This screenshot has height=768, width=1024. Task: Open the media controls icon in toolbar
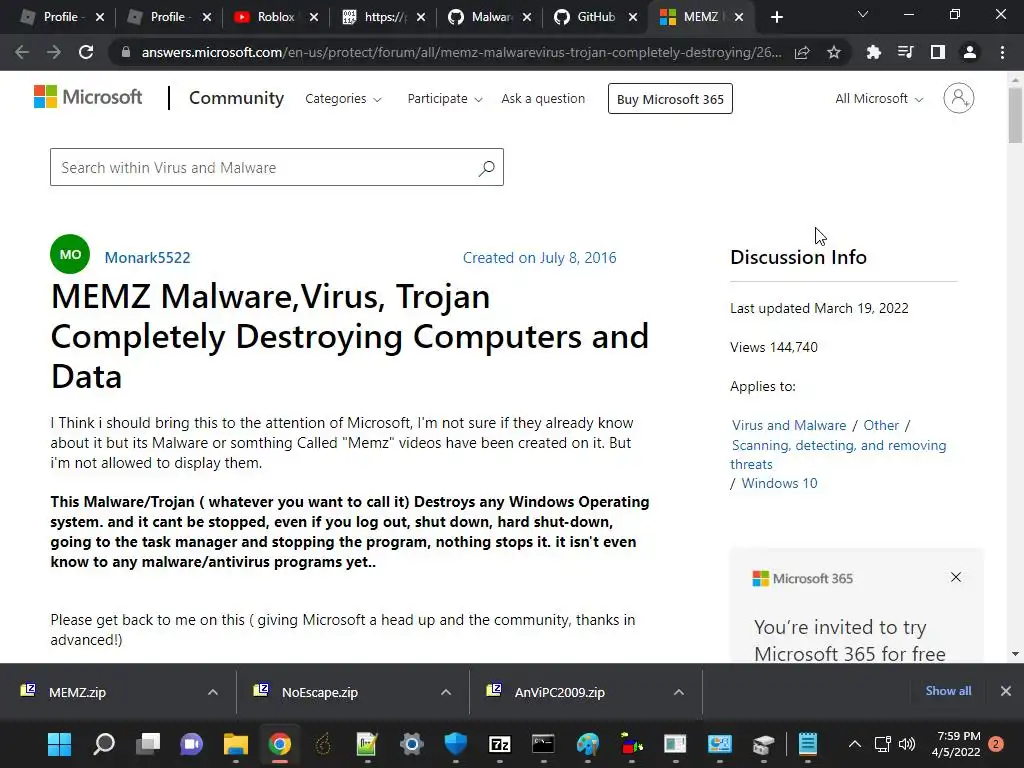[x=905, y=52]
